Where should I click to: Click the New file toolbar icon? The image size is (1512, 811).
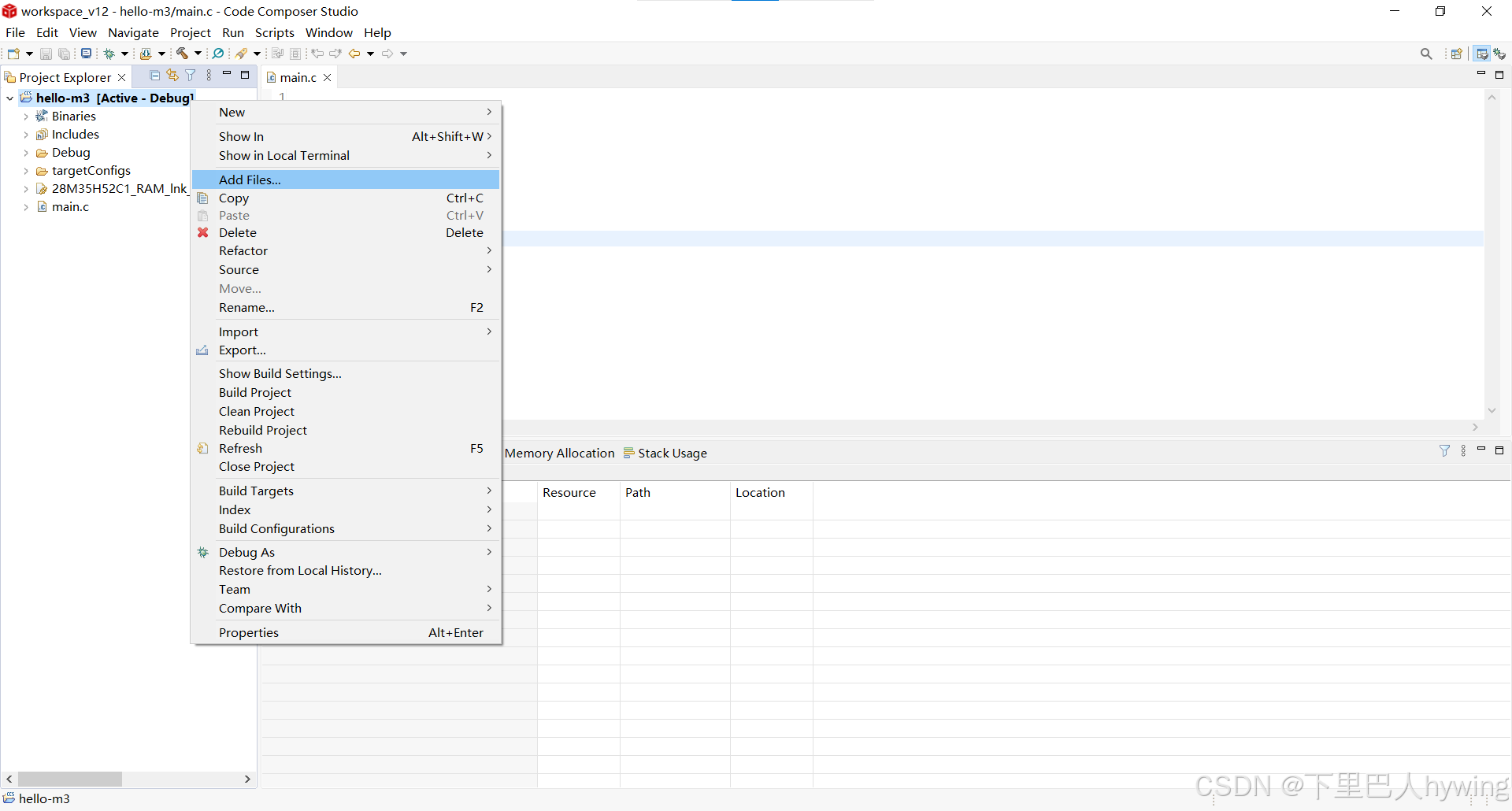[x=13, y=54]
